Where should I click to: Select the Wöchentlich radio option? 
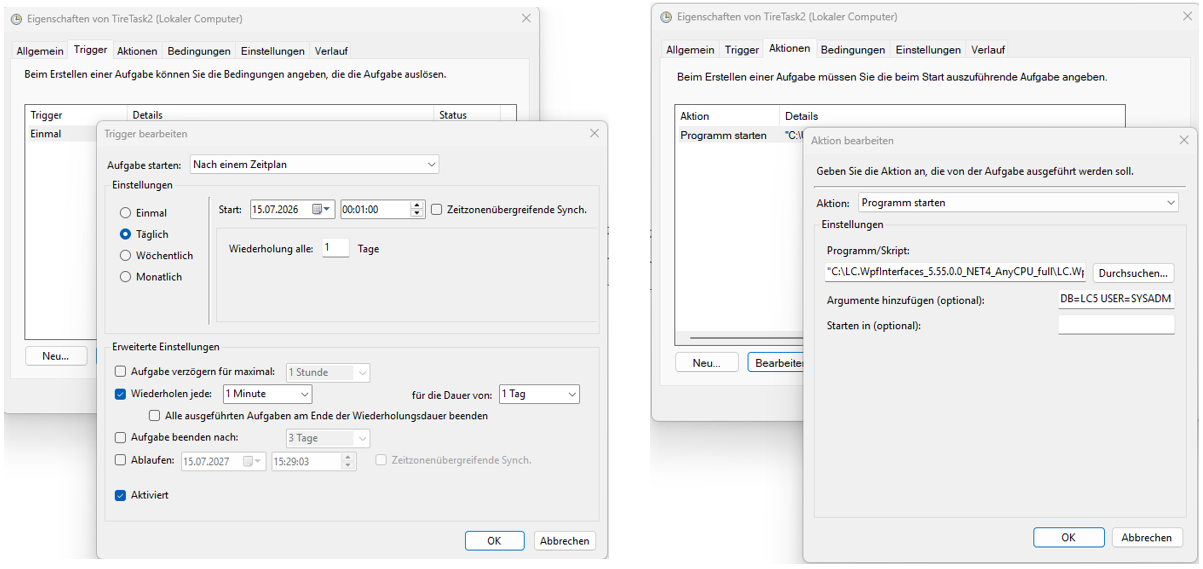point(125,255)
